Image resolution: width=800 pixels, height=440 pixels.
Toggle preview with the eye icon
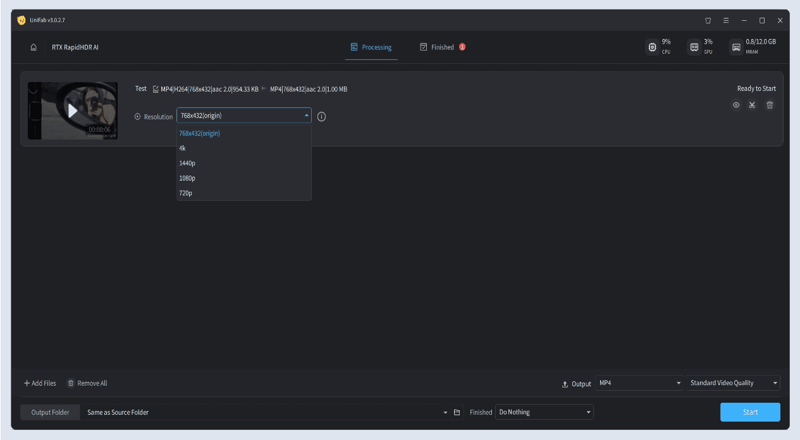click(x=736, y=105)
